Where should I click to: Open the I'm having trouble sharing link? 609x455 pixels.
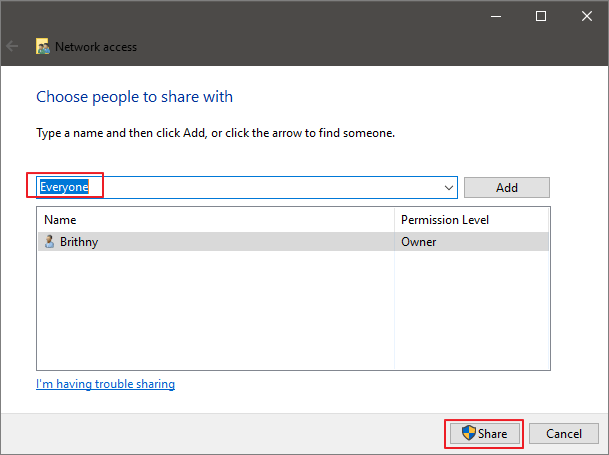click(x=105, y=384)
